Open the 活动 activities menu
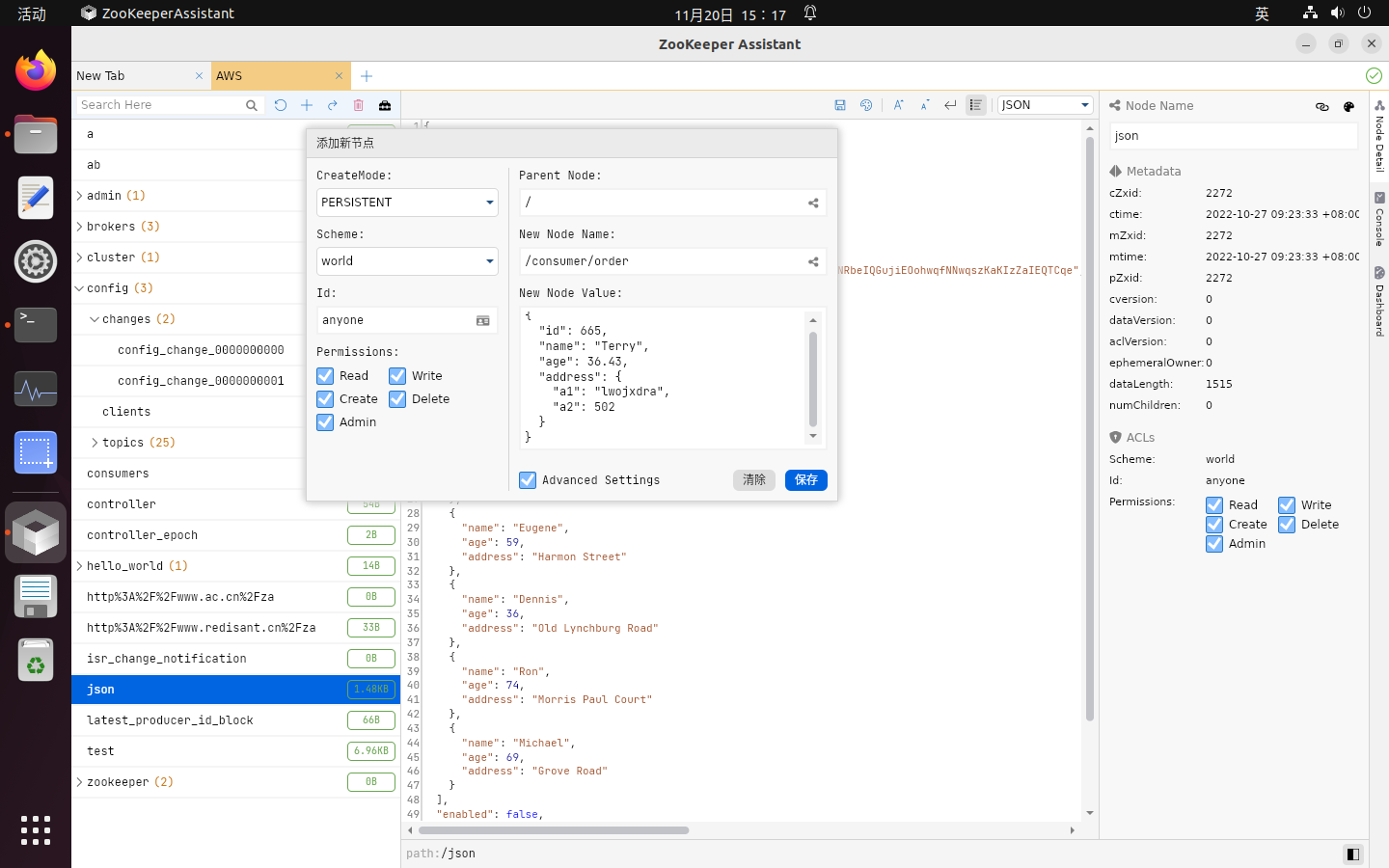Screen dimensions: 1389x868 [x=32, y=14]
